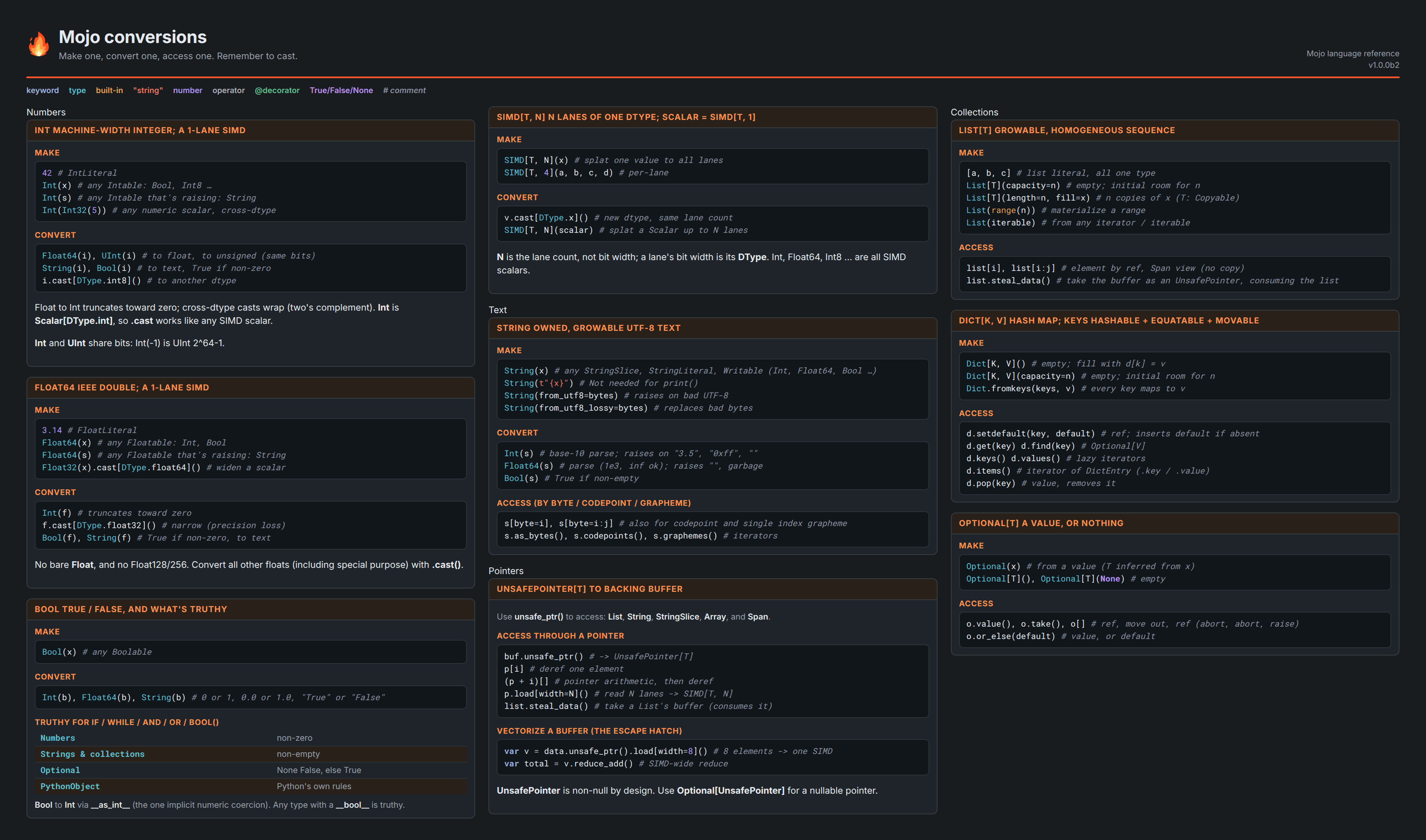Click the 'Numbers' row in truthy table

pos(251,738)
